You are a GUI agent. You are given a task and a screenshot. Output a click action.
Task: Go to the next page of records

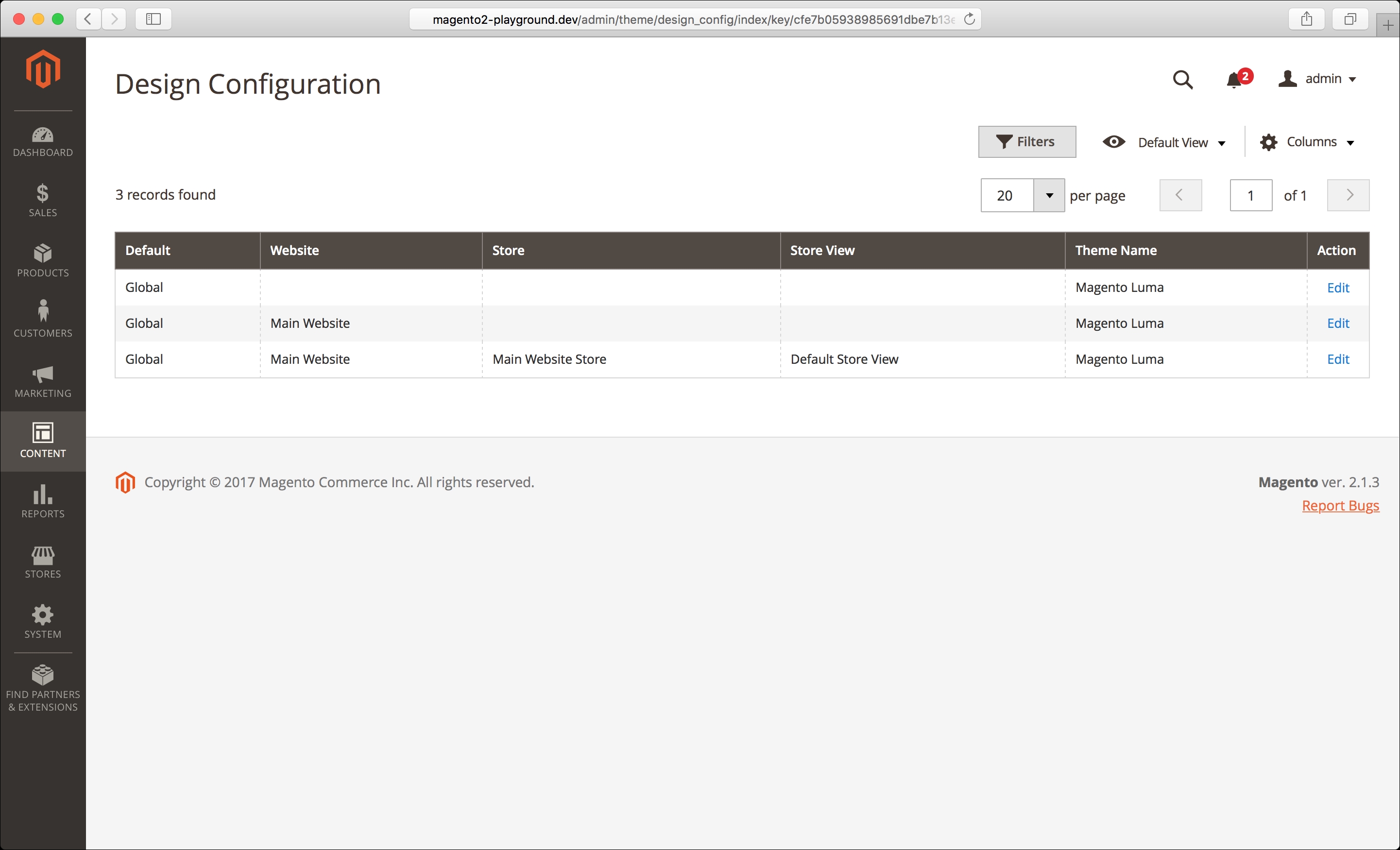(x=1349, y=195)
